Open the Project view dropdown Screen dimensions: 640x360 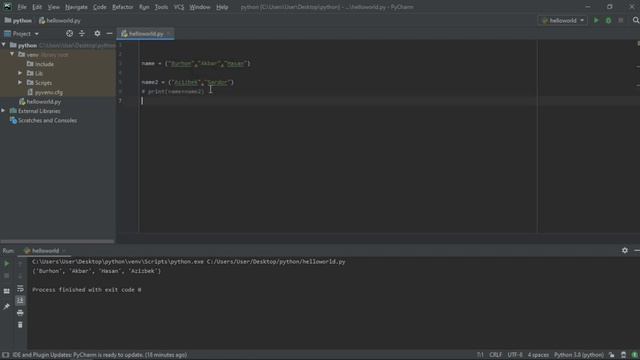coord(22,33)
